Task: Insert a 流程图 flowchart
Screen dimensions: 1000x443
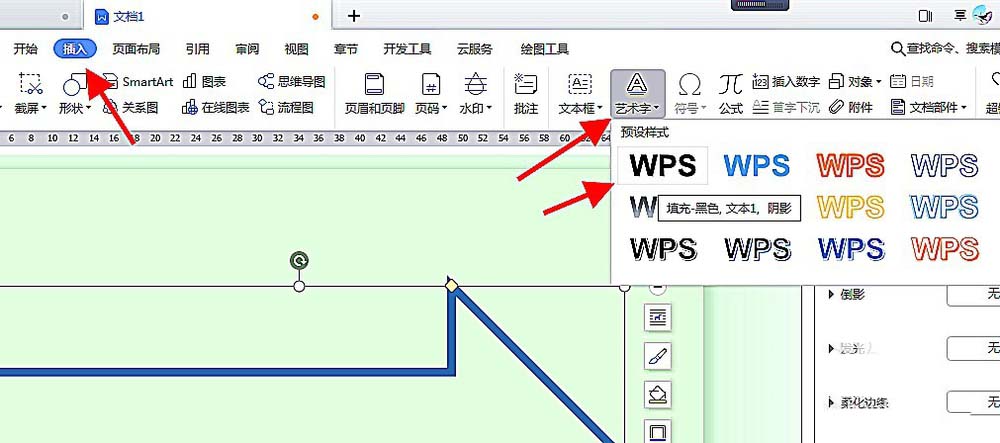Action: (286, 108)
